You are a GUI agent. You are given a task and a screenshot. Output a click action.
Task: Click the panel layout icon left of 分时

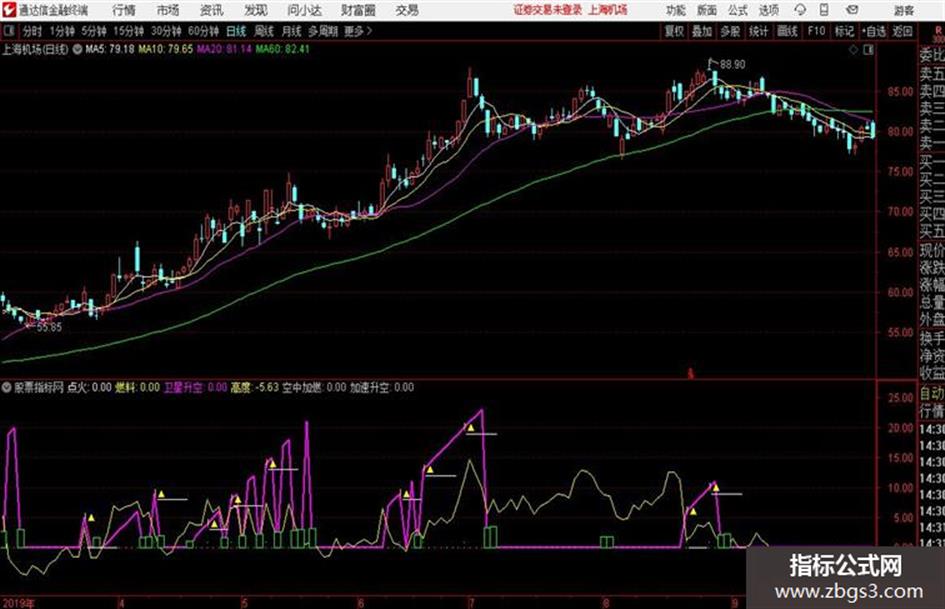click(x=8, y=31)
